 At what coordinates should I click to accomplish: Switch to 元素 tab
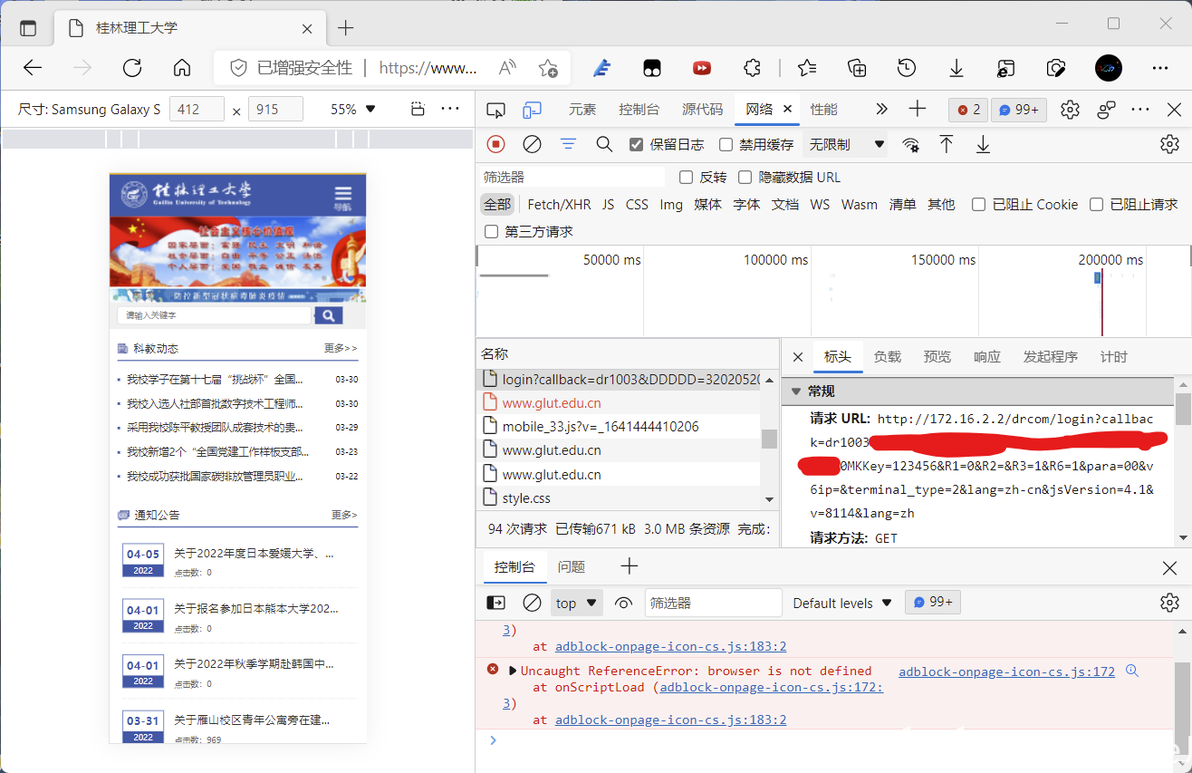[x=582, y=109]
